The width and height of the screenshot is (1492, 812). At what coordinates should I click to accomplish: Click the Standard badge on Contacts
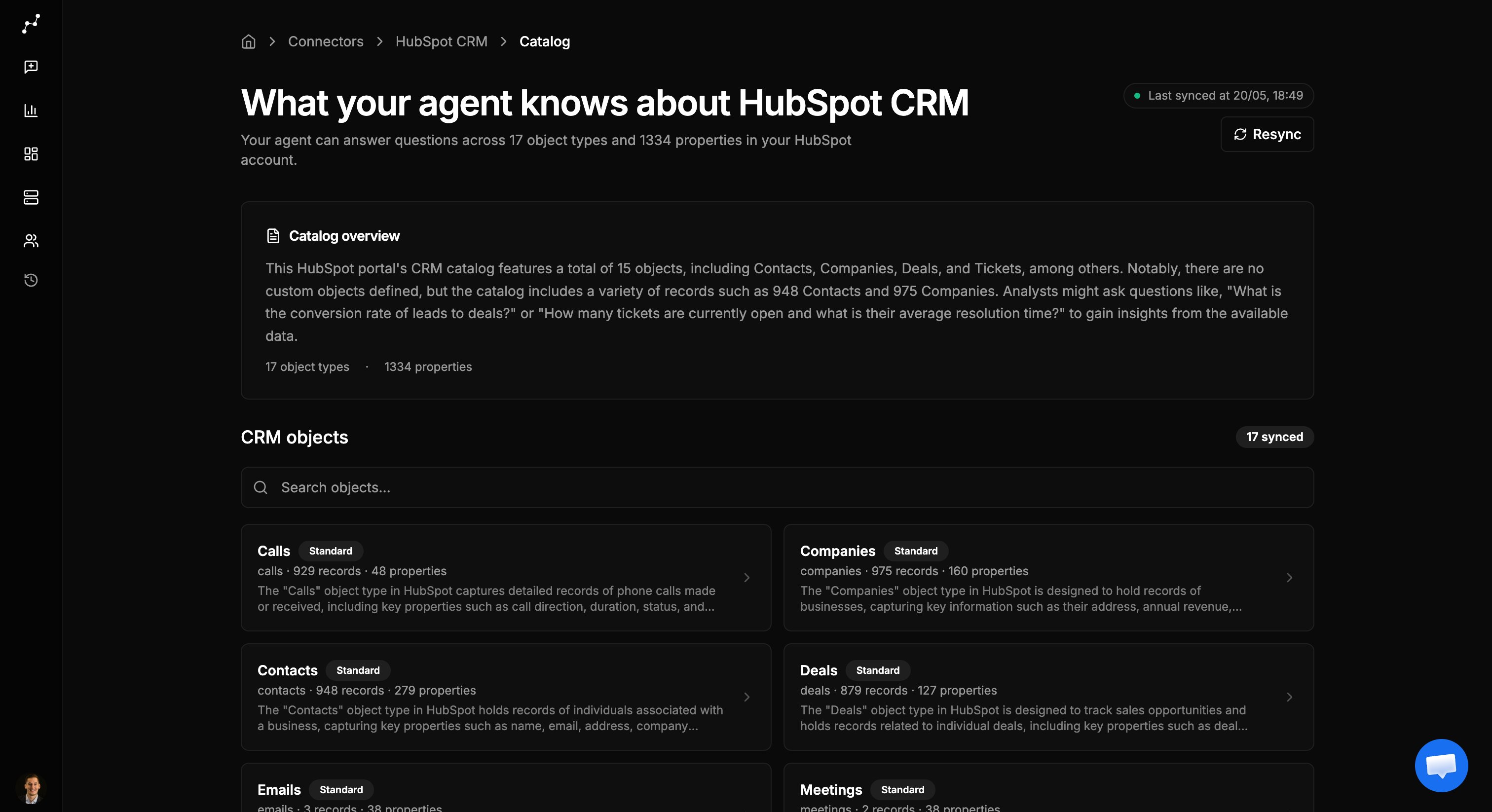coord(358,670)
